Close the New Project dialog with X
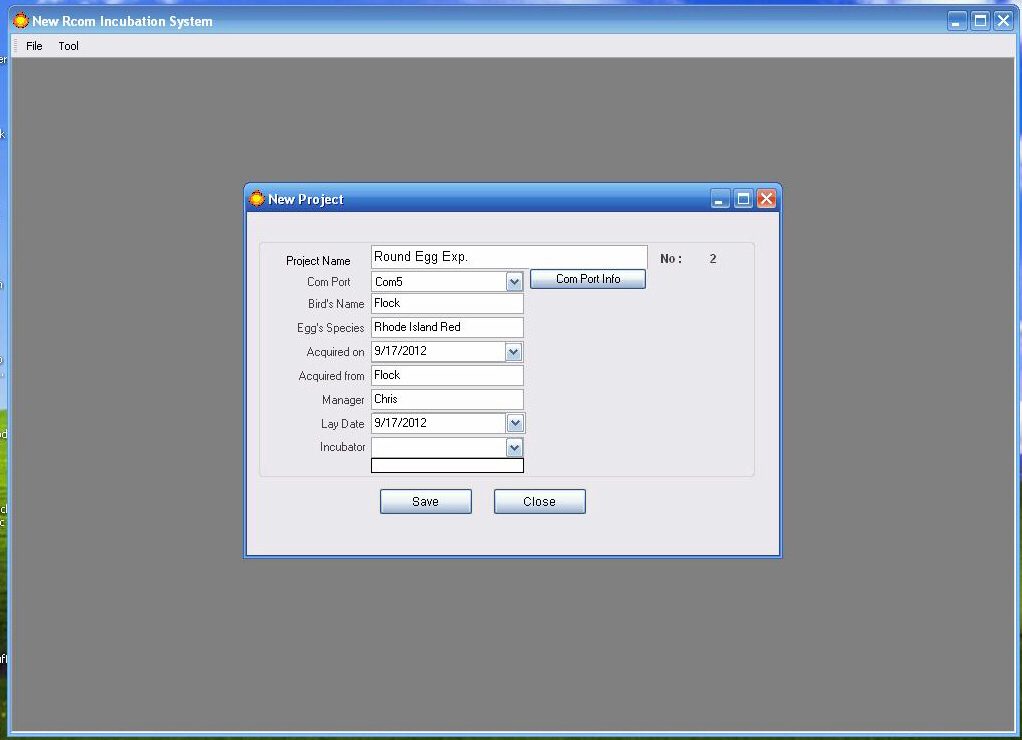Screen dimensions: 1022x740 click(x=766, y=199)
